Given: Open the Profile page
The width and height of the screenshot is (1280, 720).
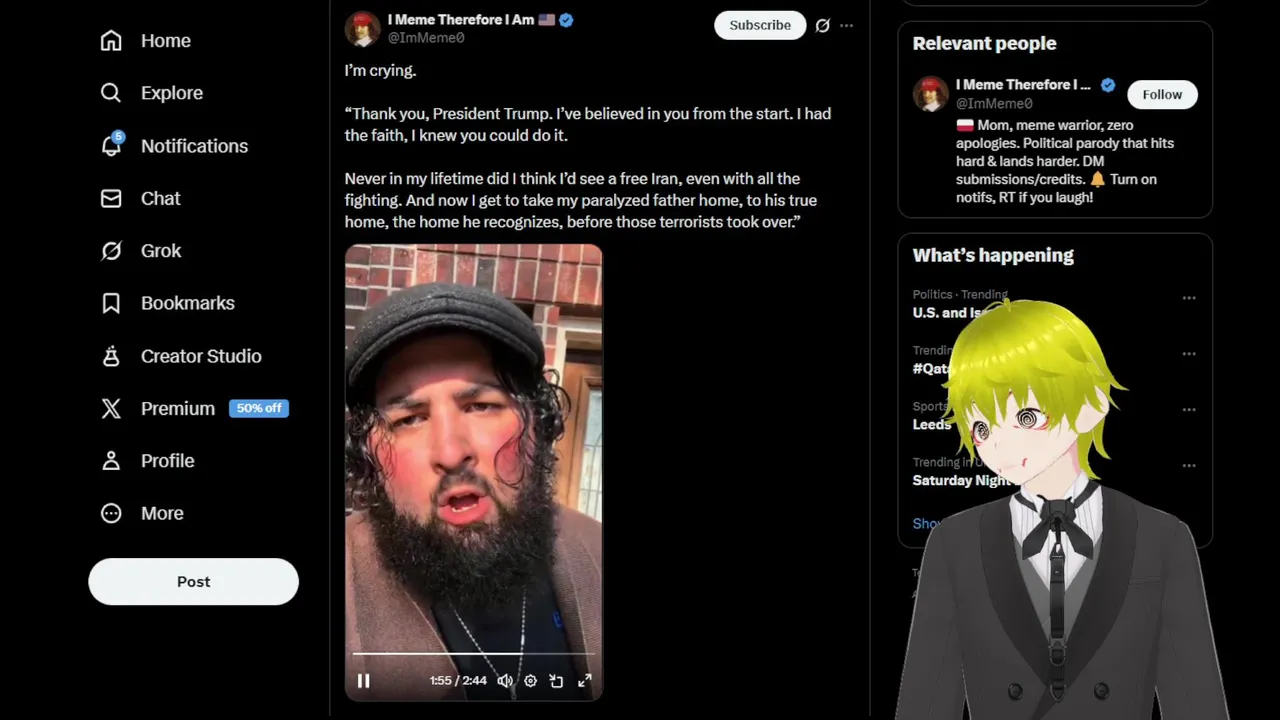Looking at the screenshot, I should [x=147, y=461].
